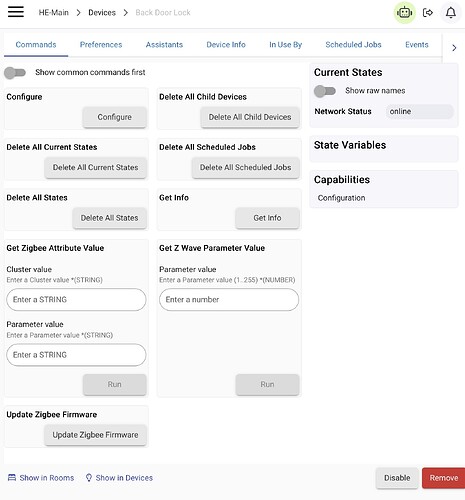Click Delete All Scheduled Jobs button
This screenshot has height=500, width=465.
(245, 167)
